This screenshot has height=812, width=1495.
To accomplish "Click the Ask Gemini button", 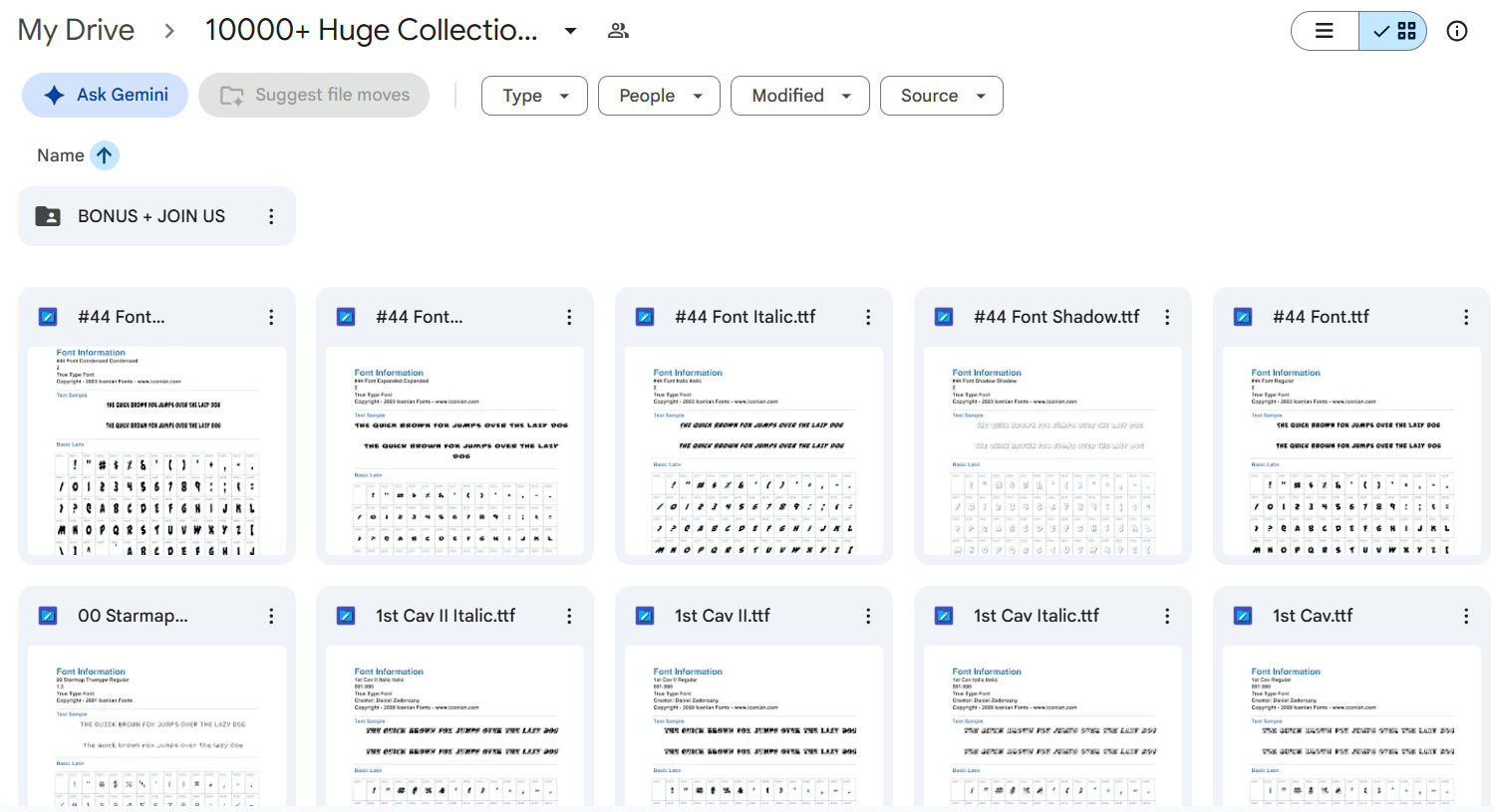I will [x=105, y=95].
